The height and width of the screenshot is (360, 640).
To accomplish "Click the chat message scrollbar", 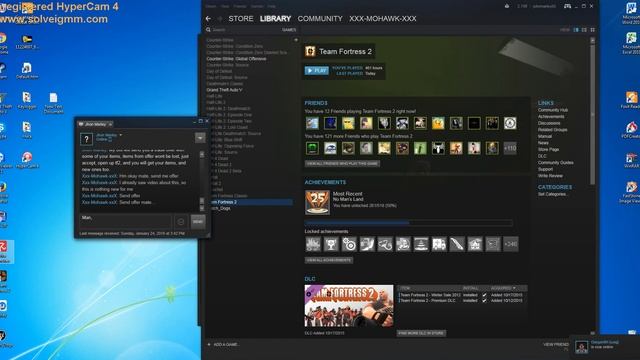I will [x=202, y=181].
